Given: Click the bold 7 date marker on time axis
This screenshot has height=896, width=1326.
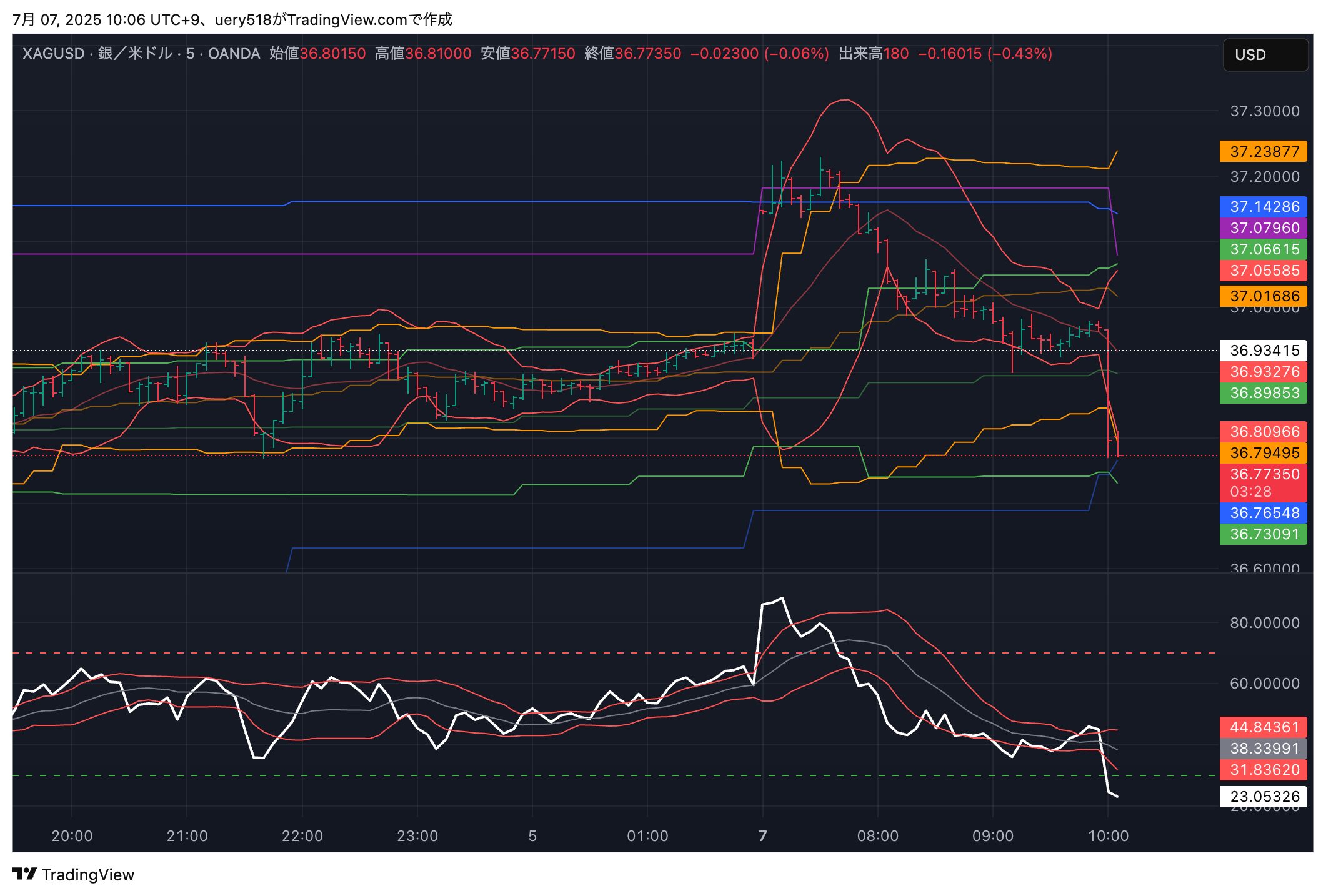Looking at the screenshot, I should point(762,836).
